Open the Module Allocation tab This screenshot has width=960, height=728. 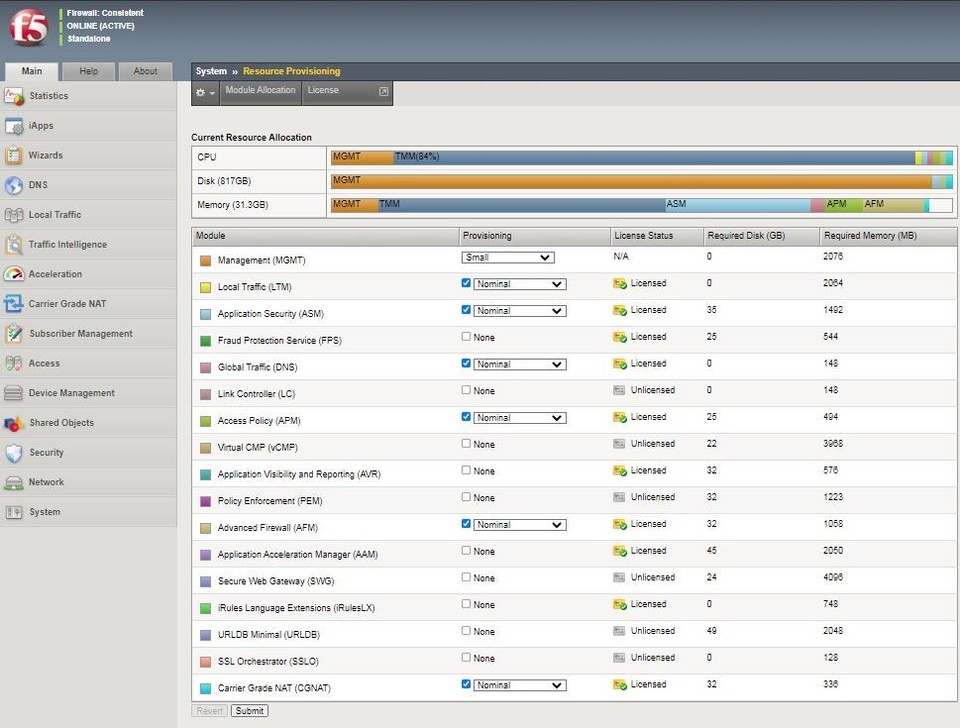pyautogui.click(x=260, y=91)
